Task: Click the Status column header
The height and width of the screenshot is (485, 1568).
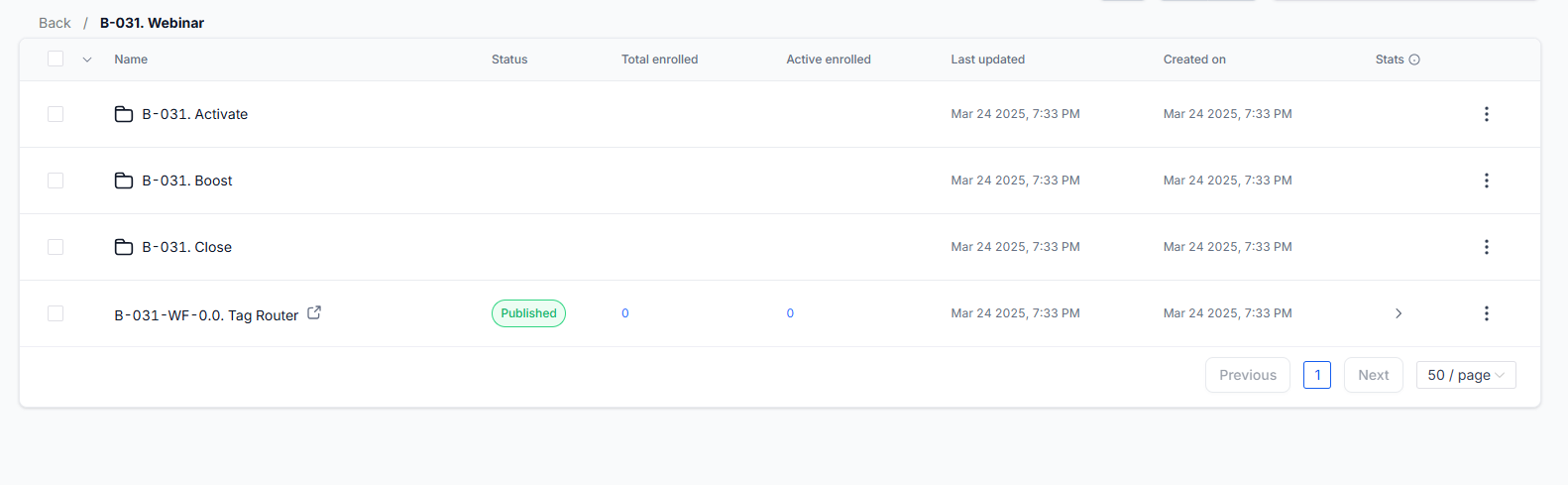Action: point(509,60)
